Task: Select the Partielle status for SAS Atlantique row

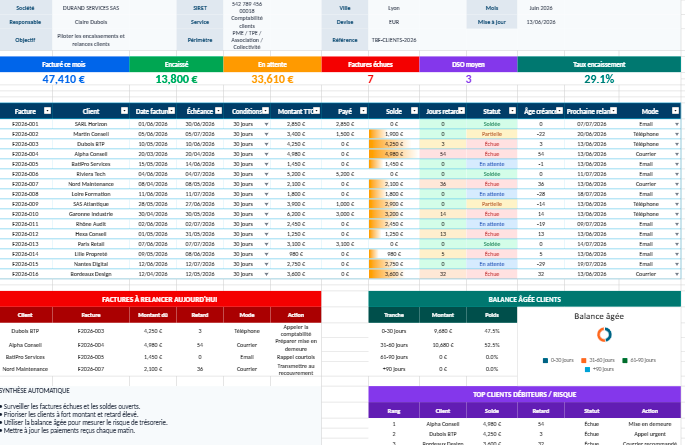Action: (x=491, y=204)
